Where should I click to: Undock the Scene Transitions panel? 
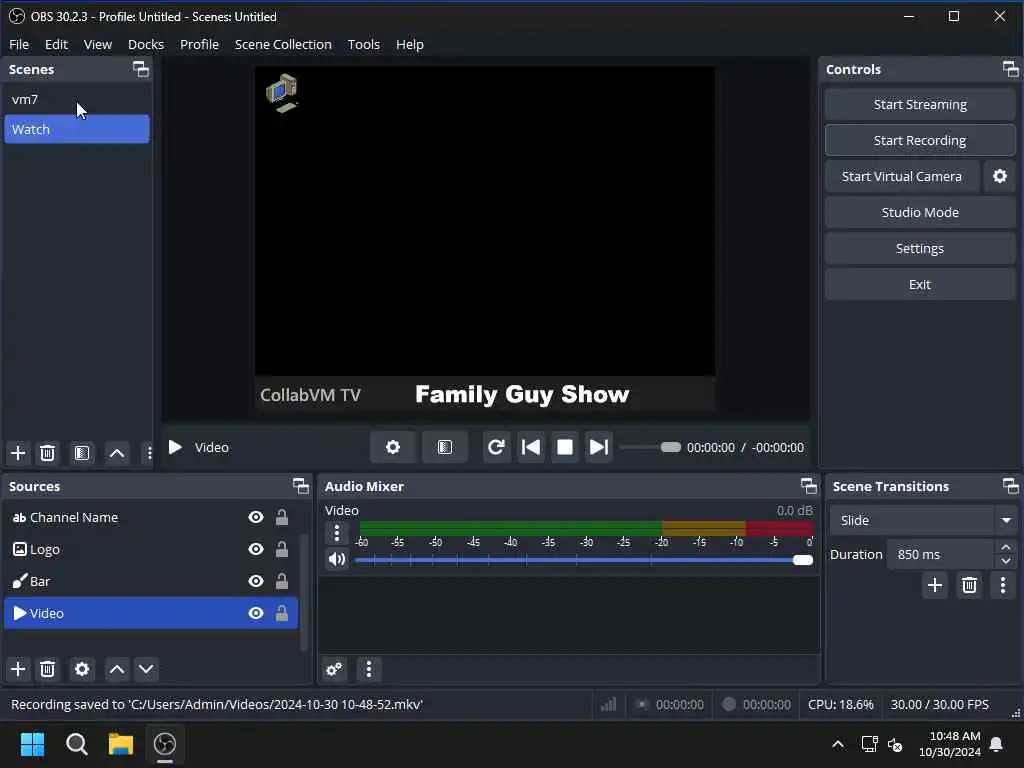[1010, 486]
